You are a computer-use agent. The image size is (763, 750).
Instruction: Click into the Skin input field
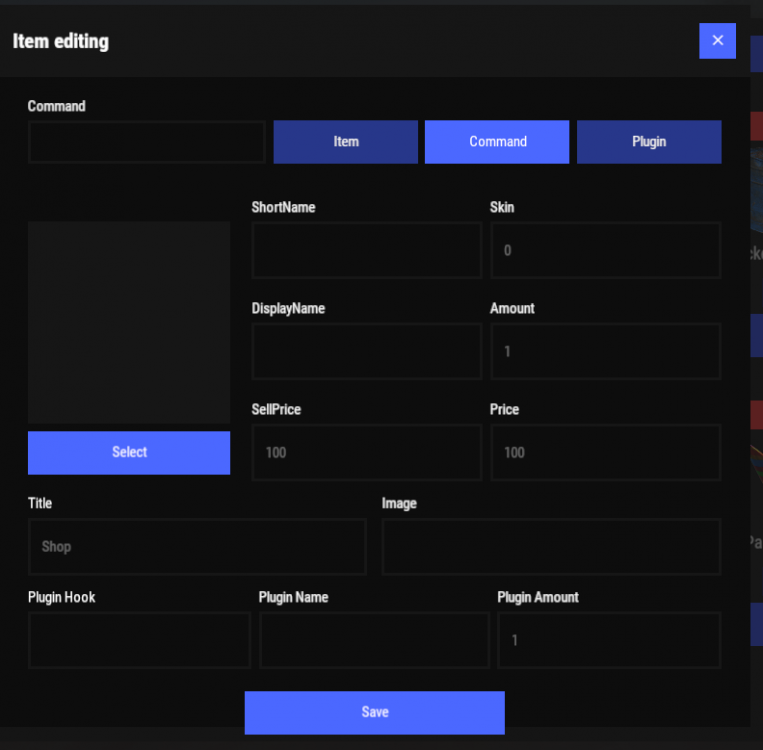point(605,250)
